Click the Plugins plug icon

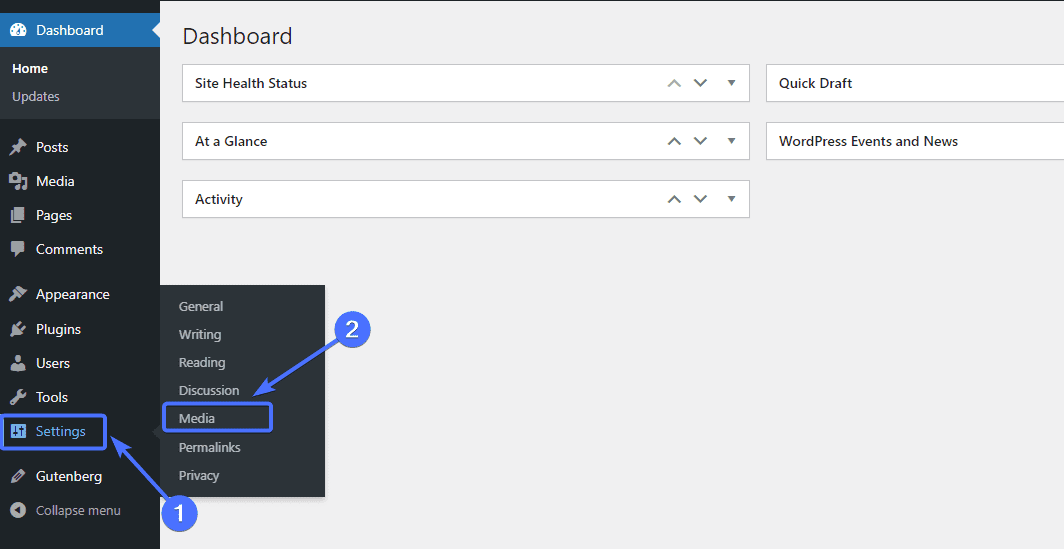[x=18, y=329]
